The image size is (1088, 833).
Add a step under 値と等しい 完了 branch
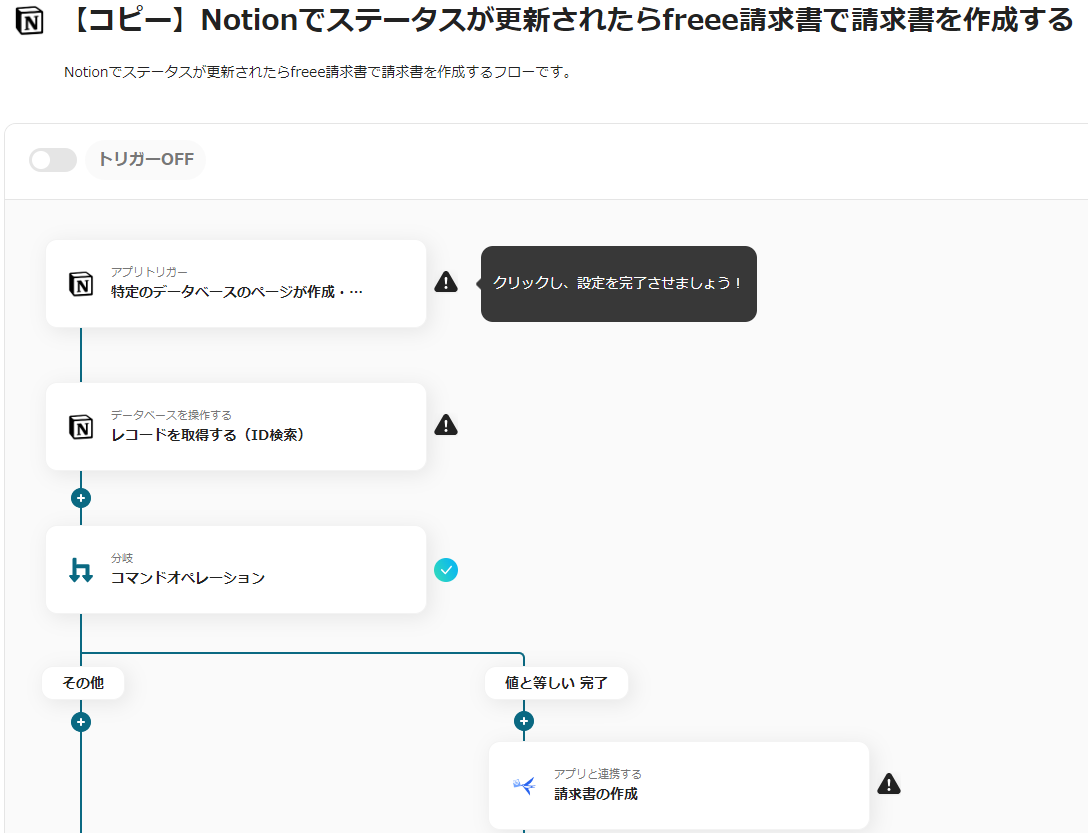pos(524,721)
